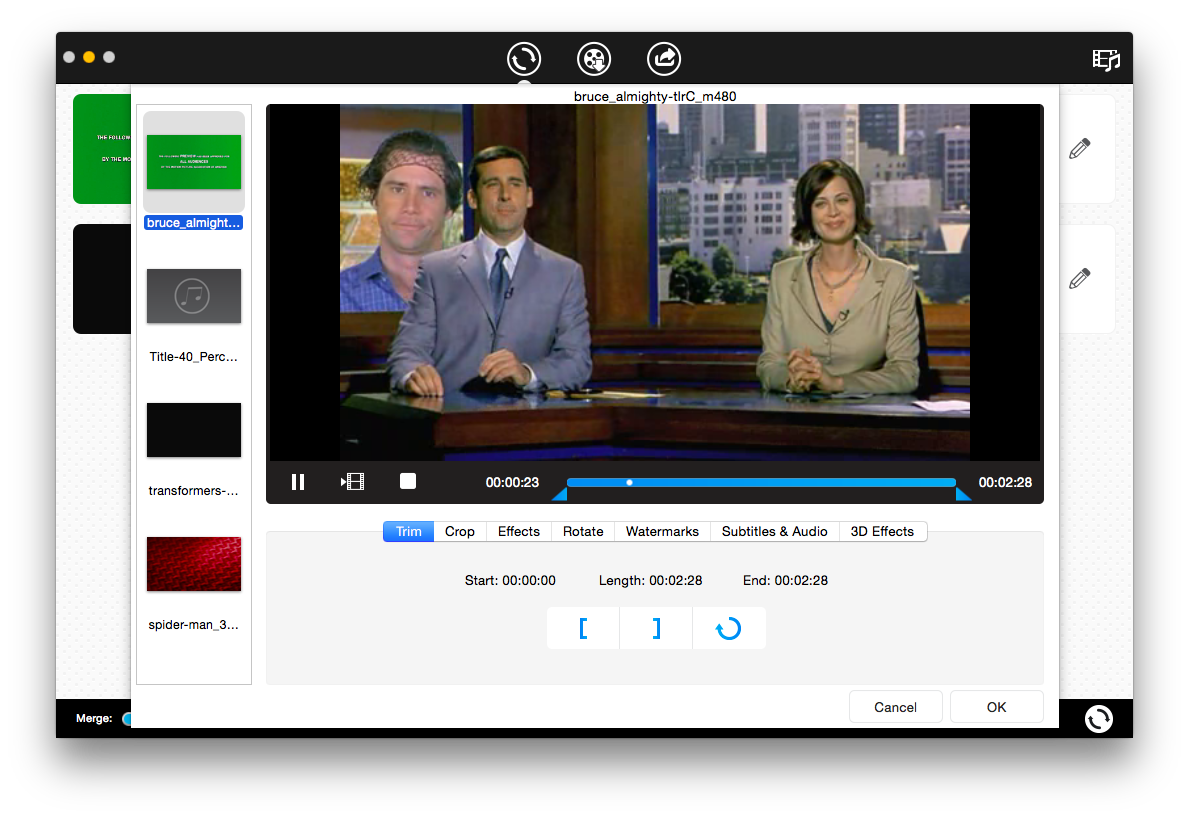Screen dimensions: 1189x818
Task: Set trim start with left bracket button
Action: pyautogui.click(x=583, y=628)
